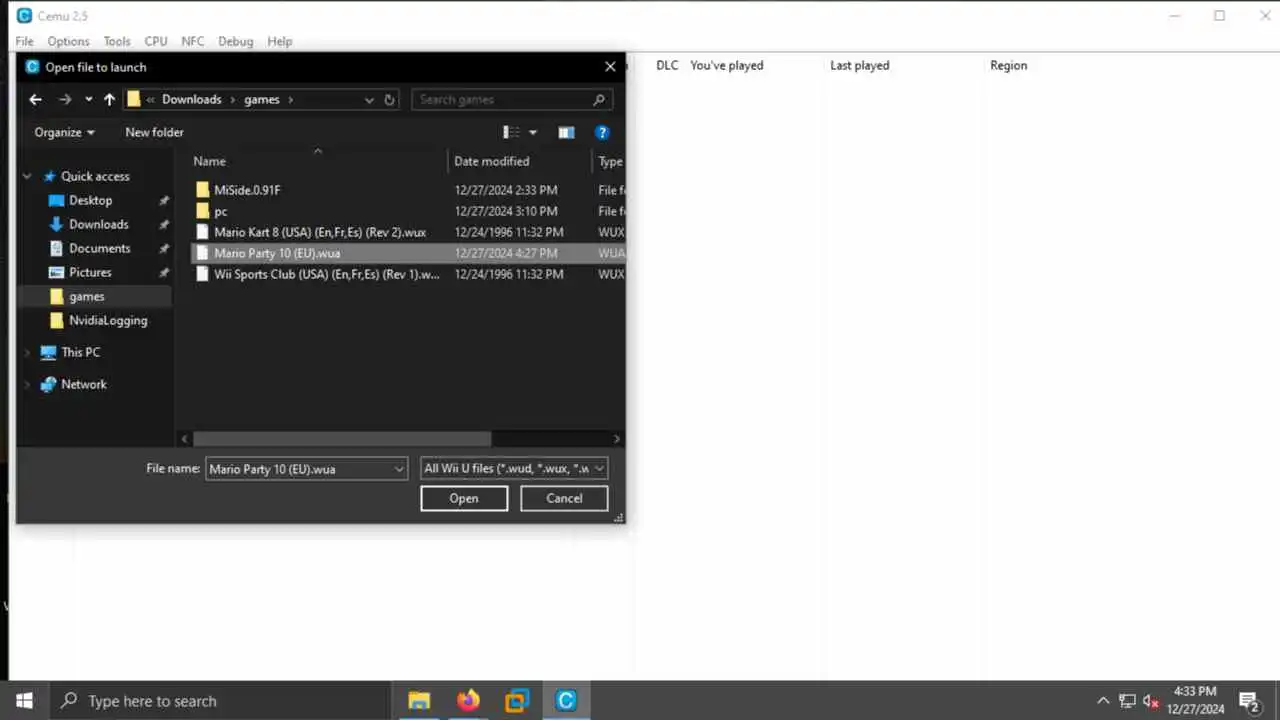Click the File name input field
This screenshot has width=1280, height=720.
pos(298,469)
